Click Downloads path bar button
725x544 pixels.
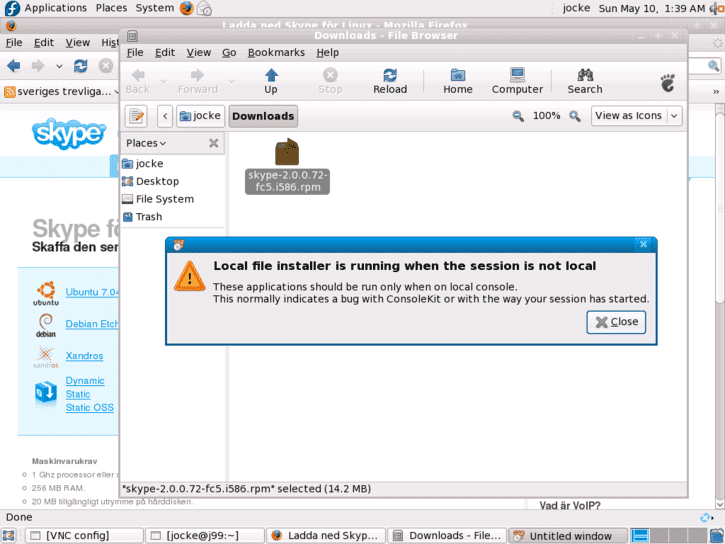[263, 116]
